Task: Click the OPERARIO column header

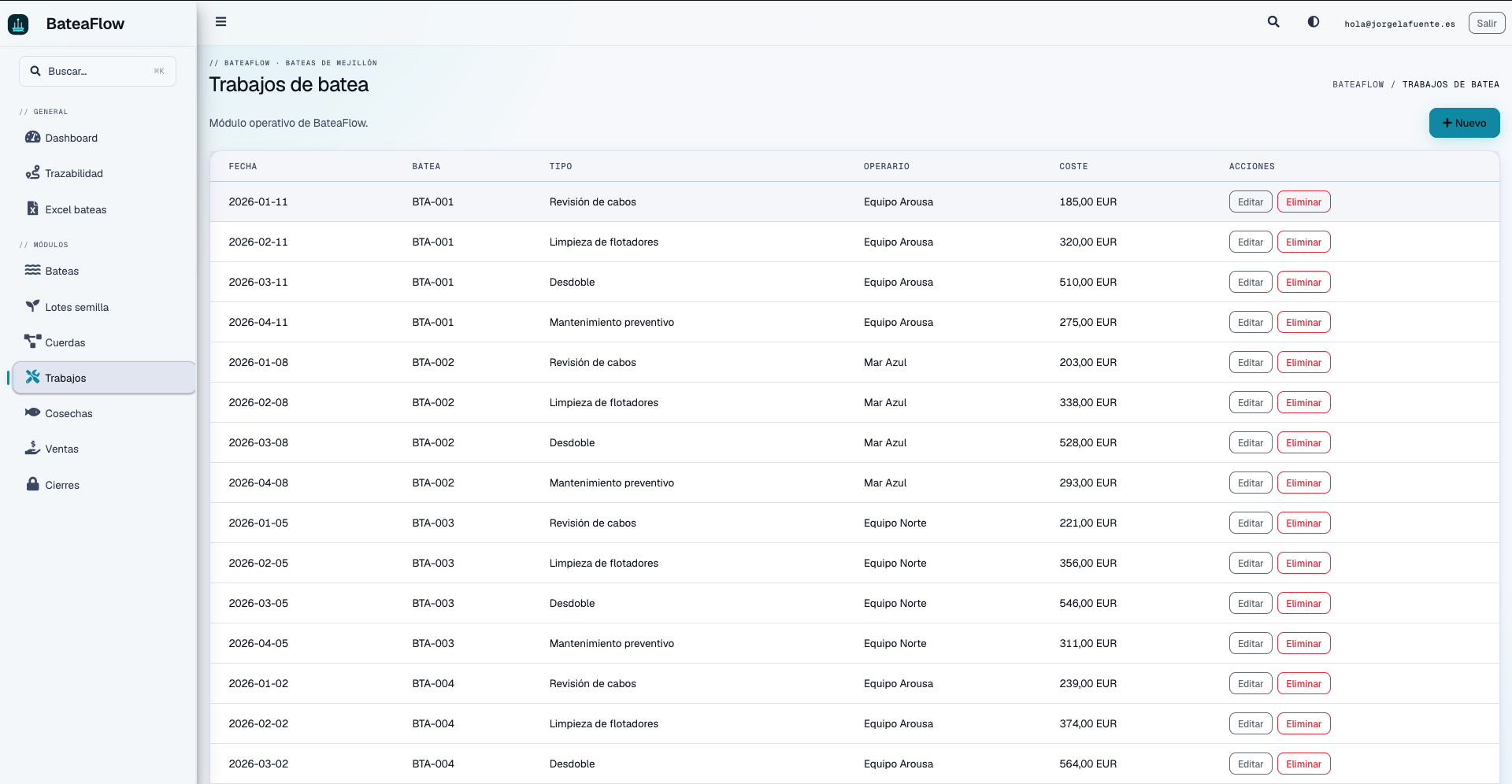Action: tap(886, 166)
